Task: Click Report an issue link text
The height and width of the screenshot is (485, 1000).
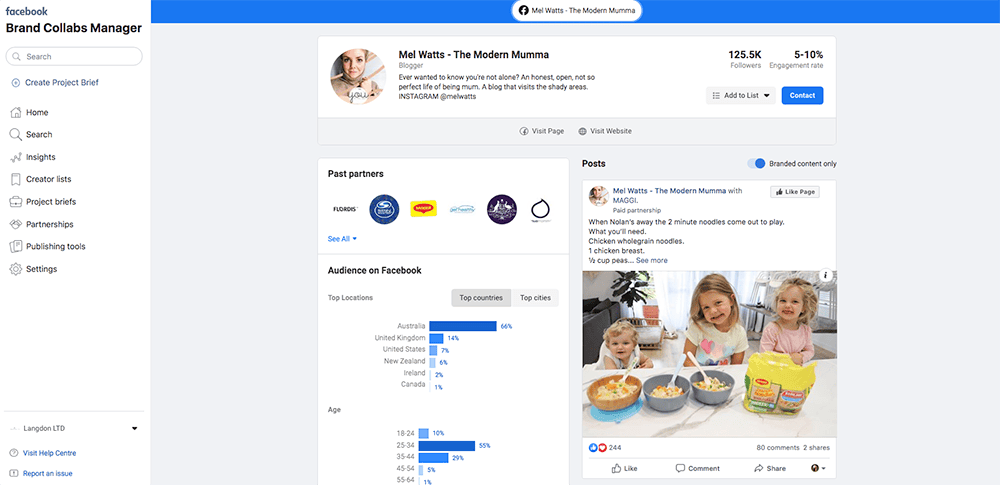Action: [x=48, y=474]
